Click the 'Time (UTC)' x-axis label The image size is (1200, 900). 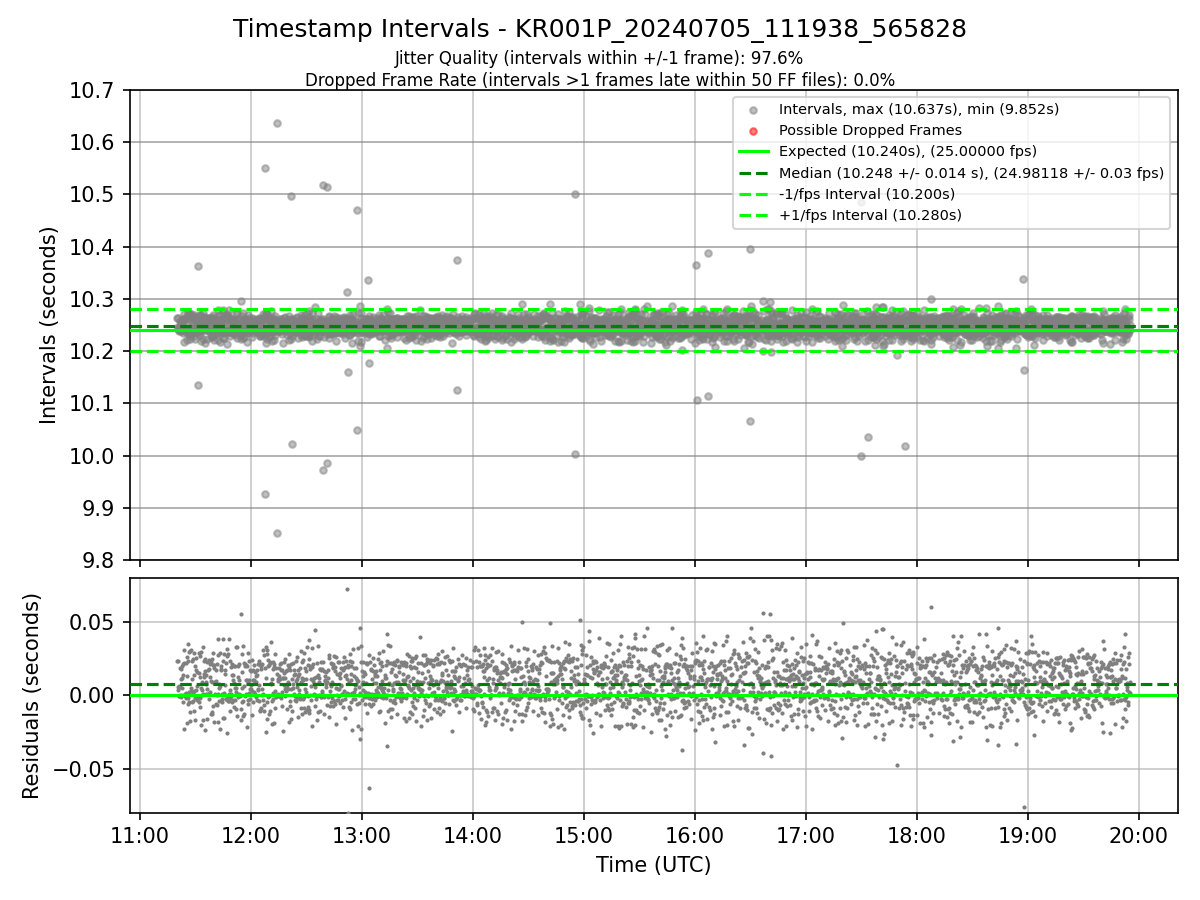tap(653, 865)
